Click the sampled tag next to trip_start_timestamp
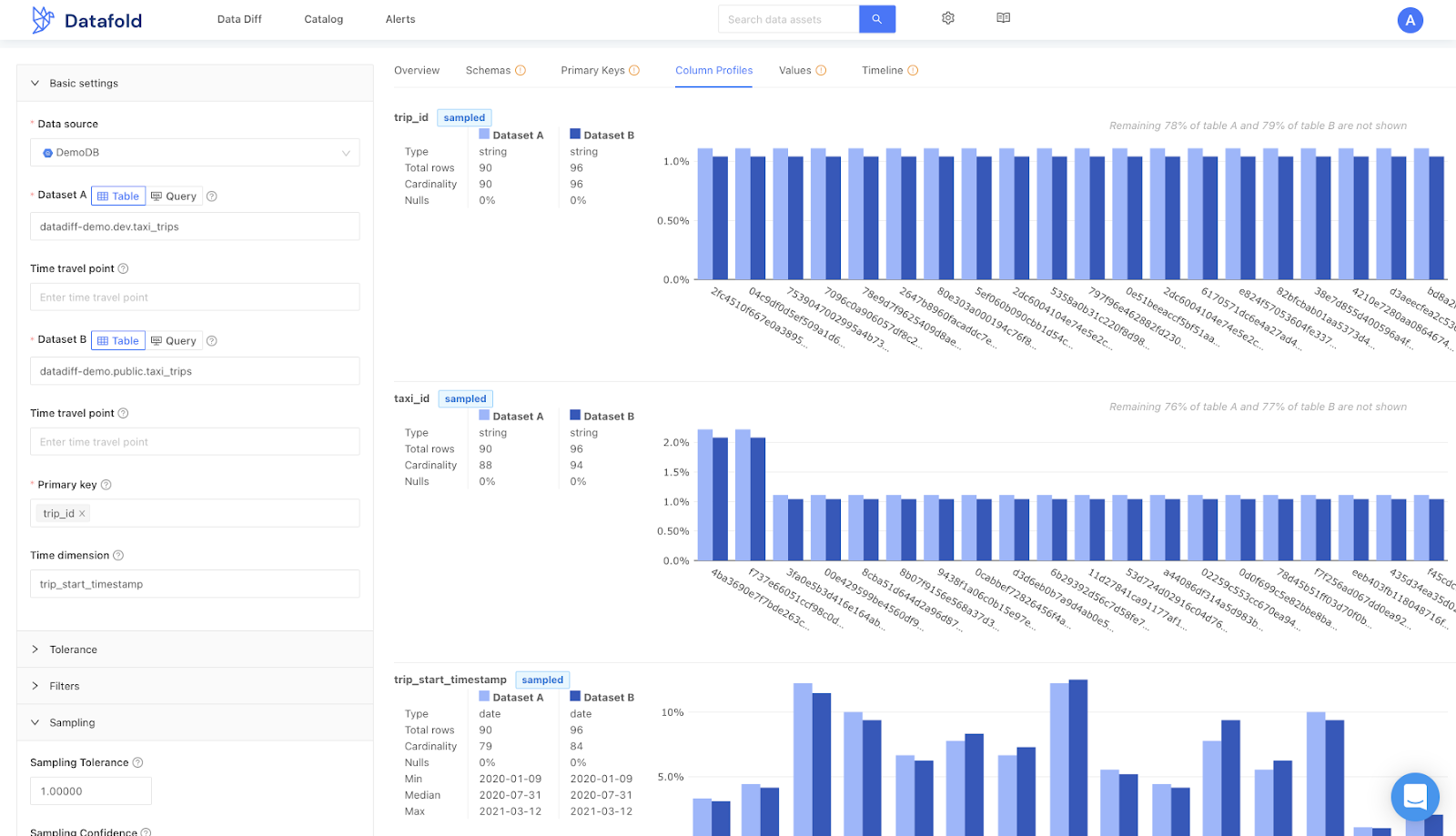1456x836 pixels. coord(543,680)
